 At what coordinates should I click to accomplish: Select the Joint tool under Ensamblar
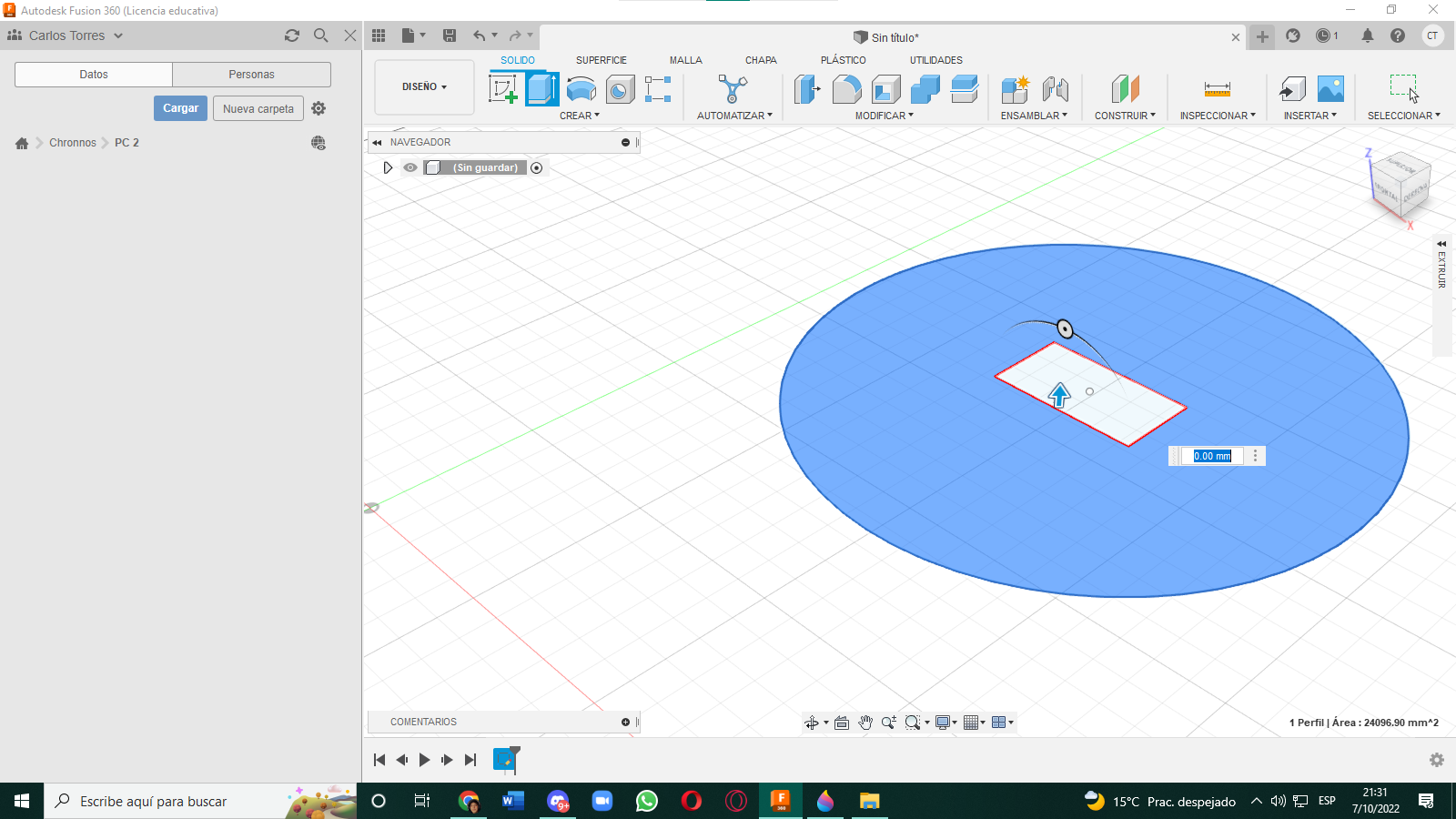click(x=1055, y=89)
